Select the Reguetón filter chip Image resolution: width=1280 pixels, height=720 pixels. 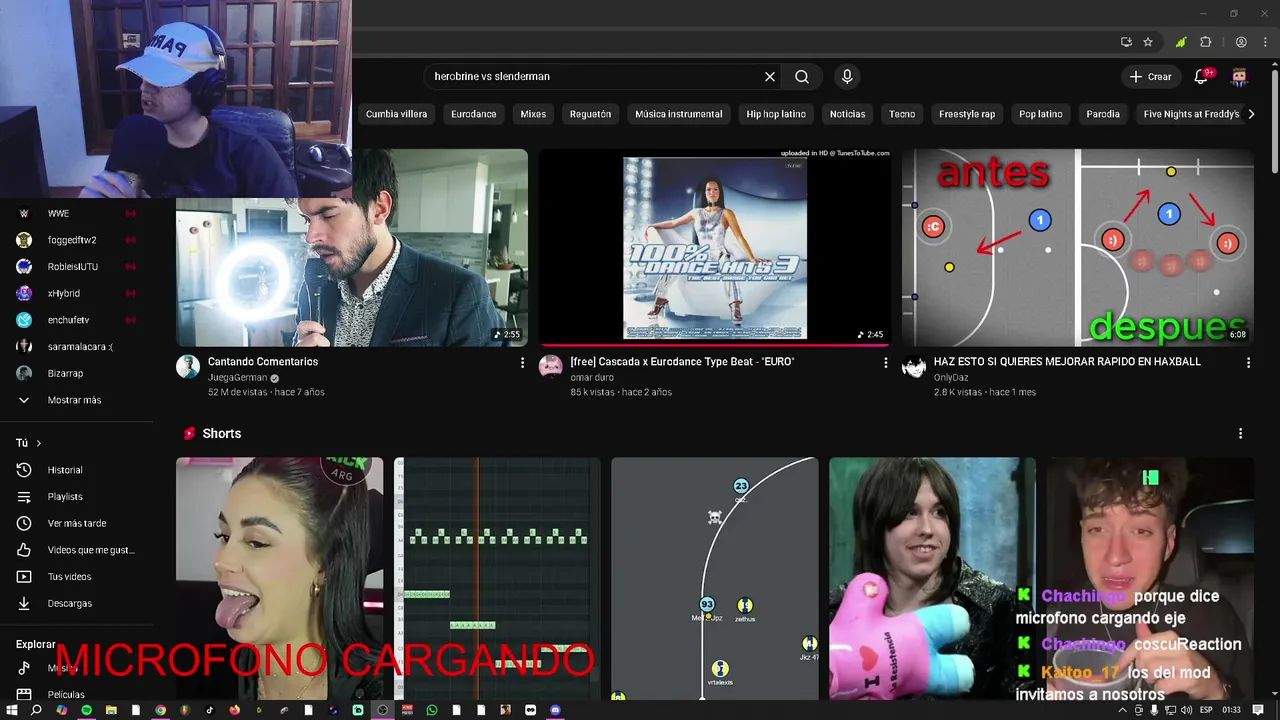[590, 114]
